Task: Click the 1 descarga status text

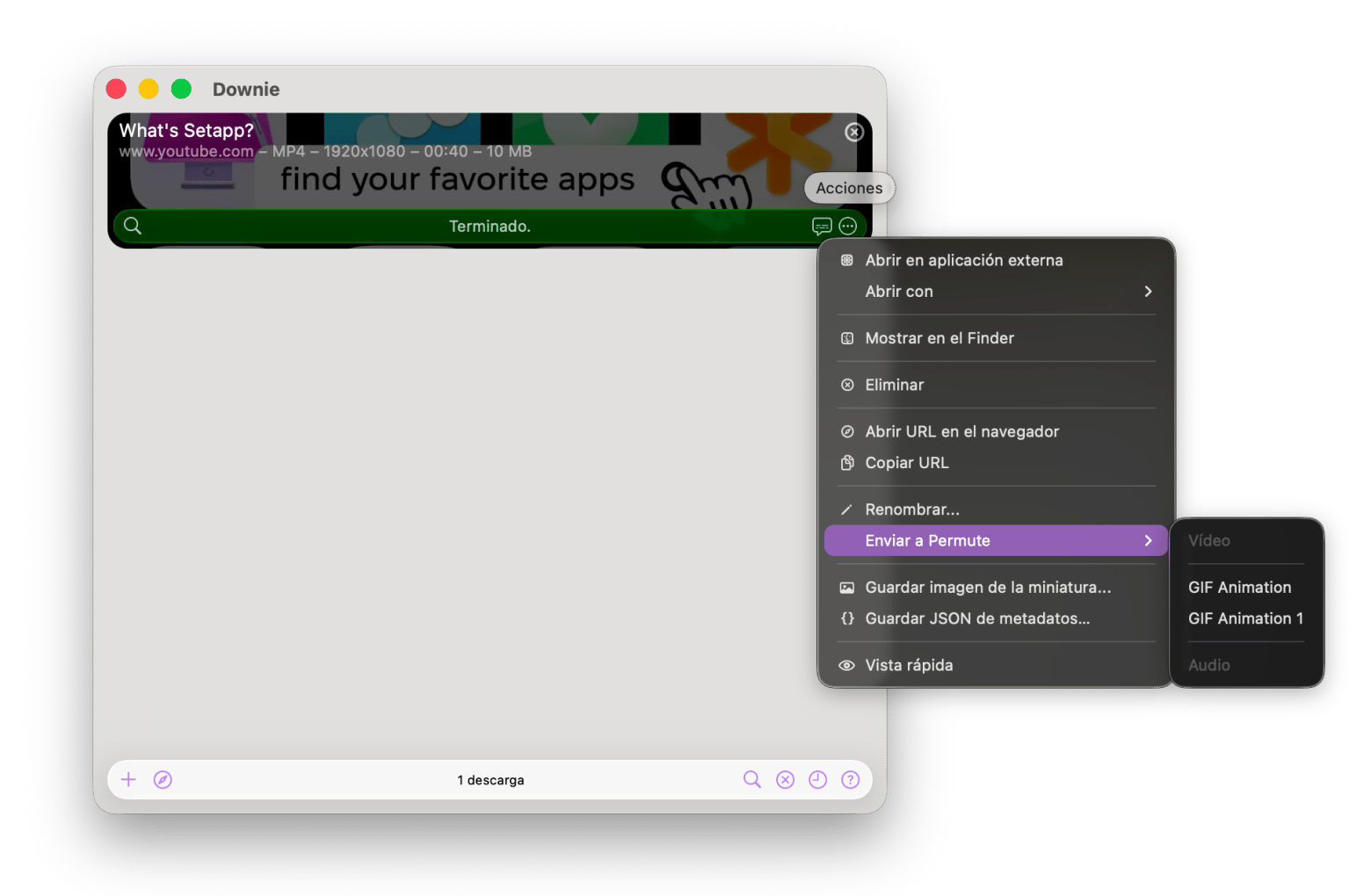Action: click(x=490, y=780)
